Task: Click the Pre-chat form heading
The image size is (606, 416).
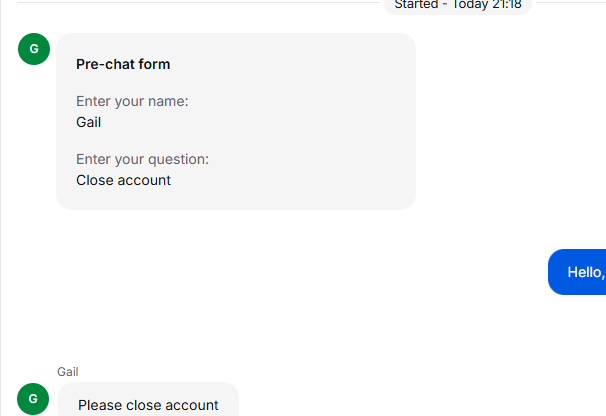Action: tap(123, 64)
